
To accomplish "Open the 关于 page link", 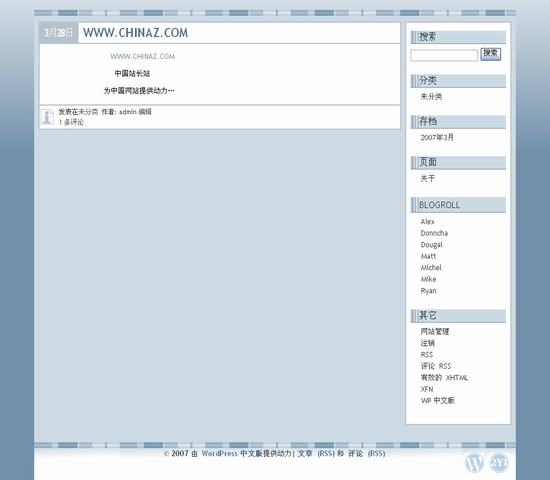I will pyautogui.click(x=428, y=178).
